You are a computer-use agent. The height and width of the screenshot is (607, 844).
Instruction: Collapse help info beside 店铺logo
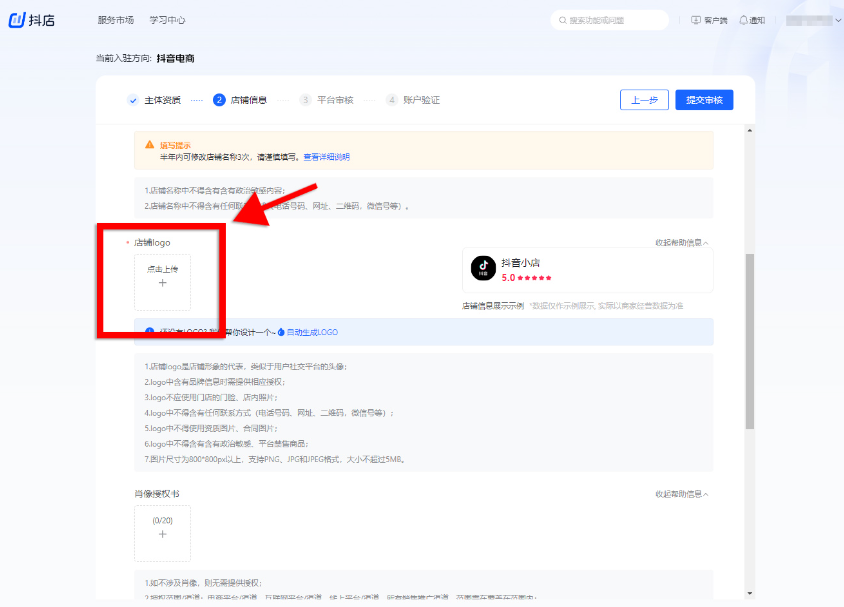click(x=682, y=243)
